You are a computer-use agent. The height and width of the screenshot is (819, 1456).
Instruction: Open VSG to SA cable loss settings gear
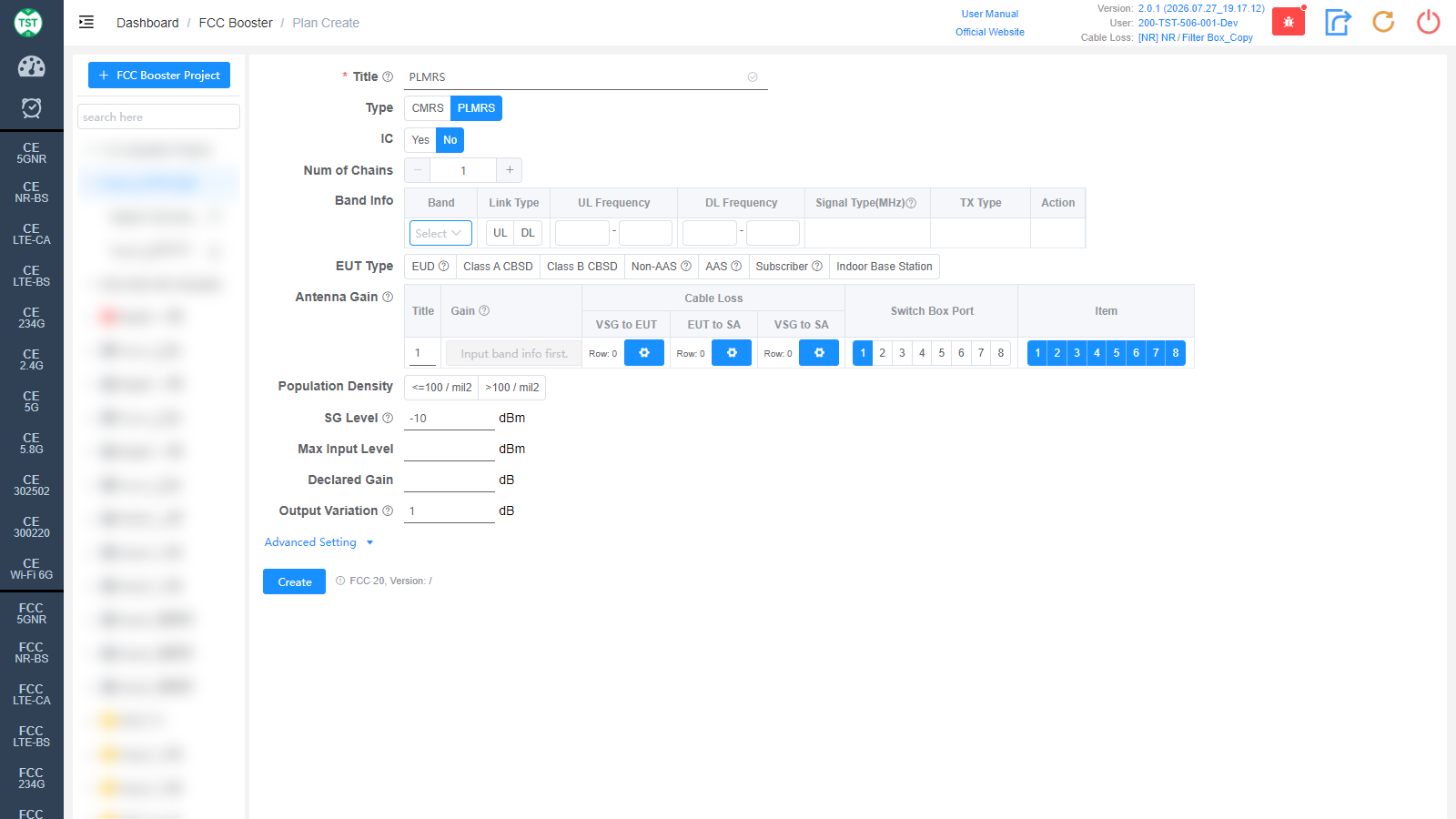[819, 353]
